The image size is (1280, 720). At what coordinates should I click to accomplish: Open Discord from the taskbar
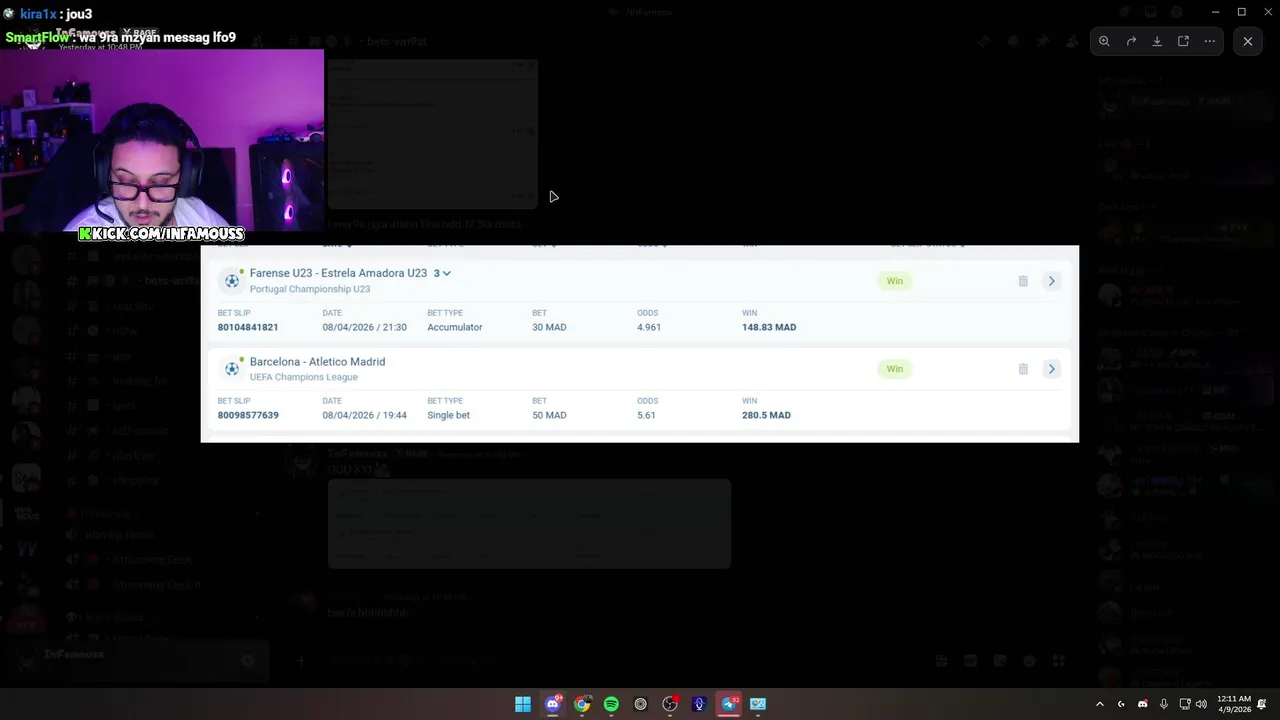tap(552, 704)
